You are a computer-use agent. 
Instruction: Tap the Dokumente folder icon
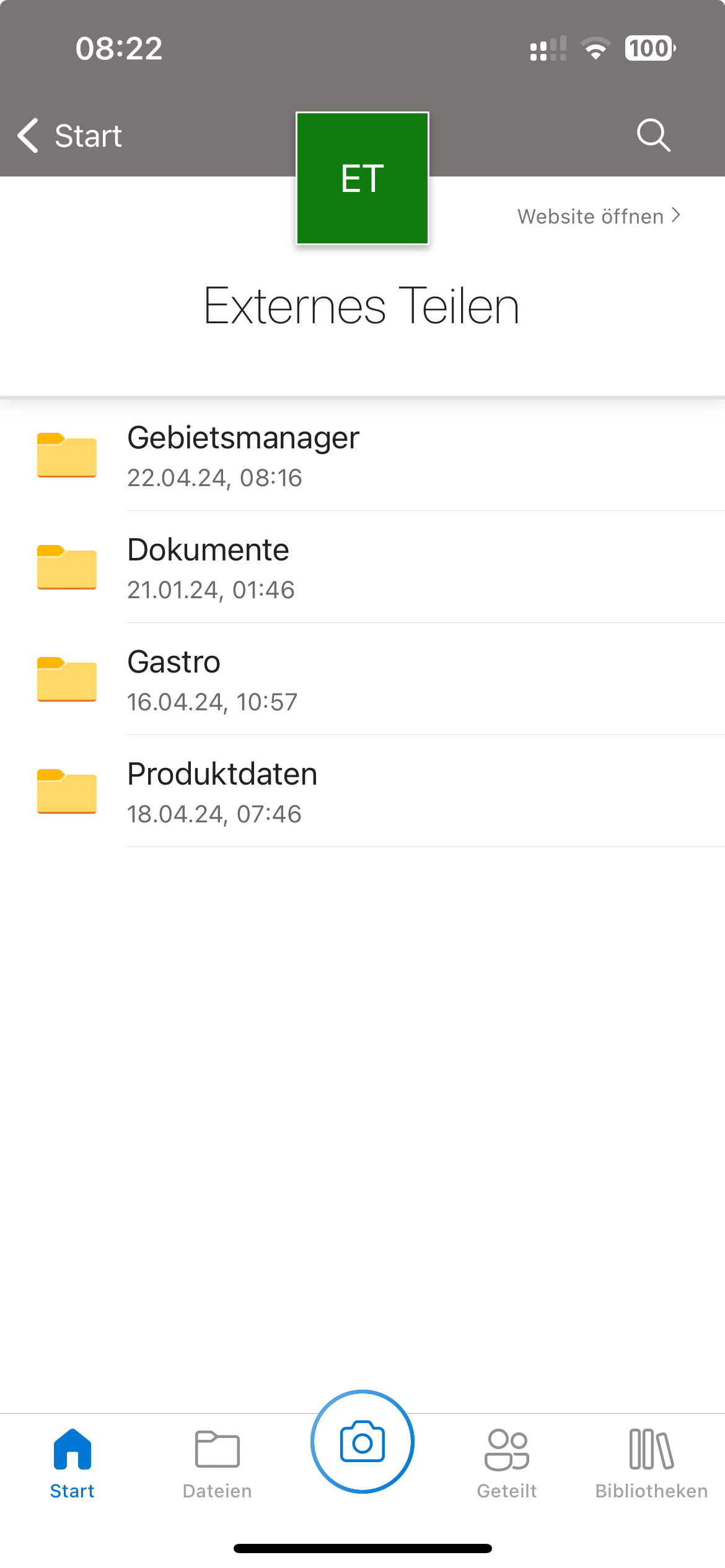(x=67, y=567)
